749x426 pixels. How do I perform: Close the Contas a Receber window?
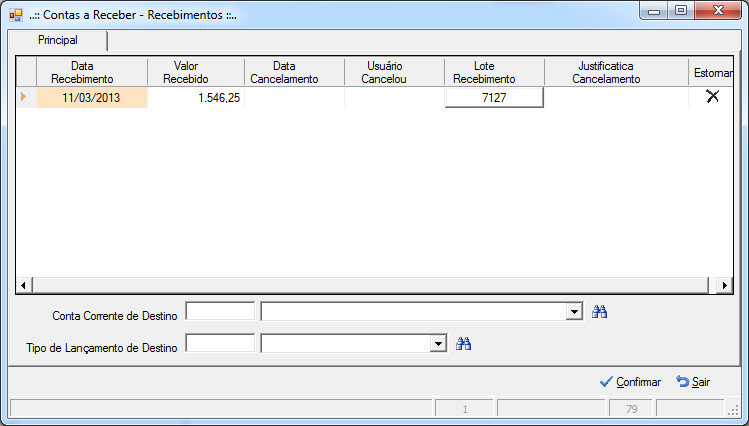click(x=718, y=11)
